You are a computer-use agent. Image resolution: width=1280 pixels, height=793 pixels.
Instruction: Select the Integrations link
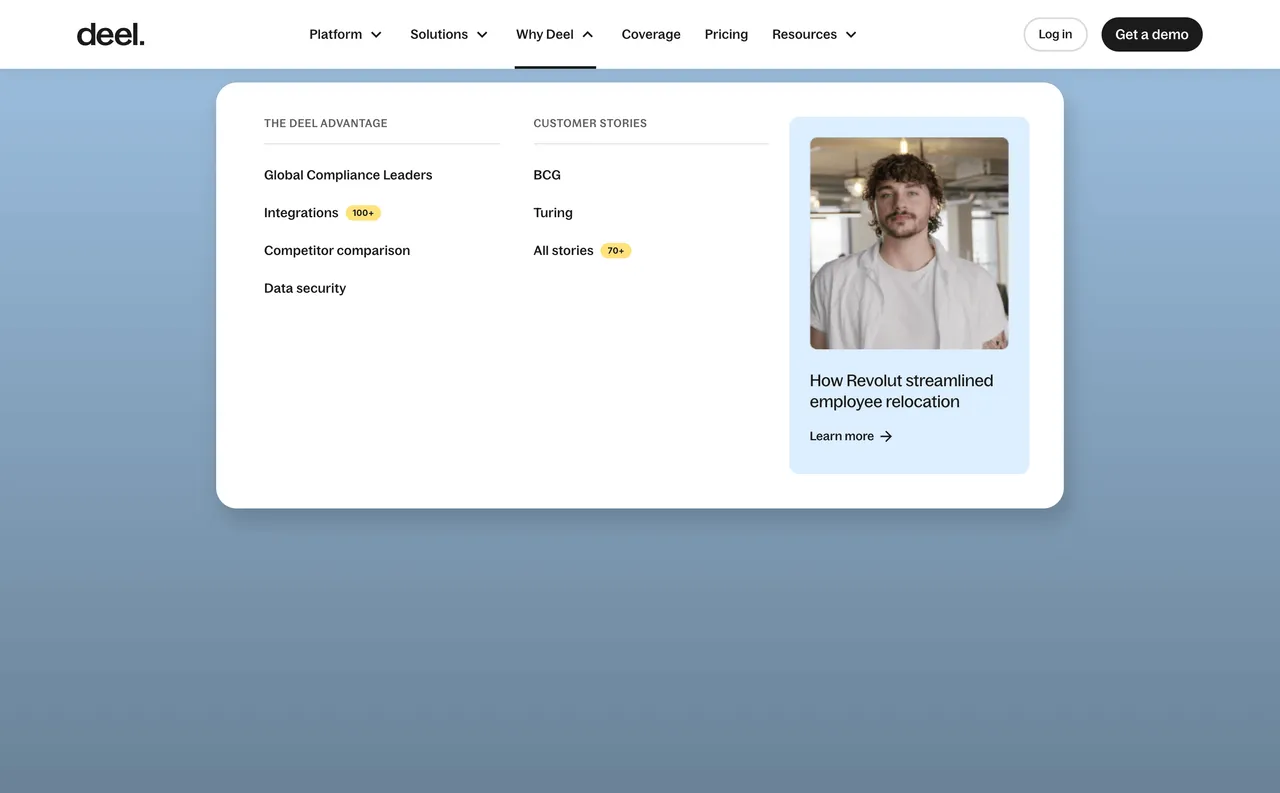pyautogui.click(x=301, y=213)
